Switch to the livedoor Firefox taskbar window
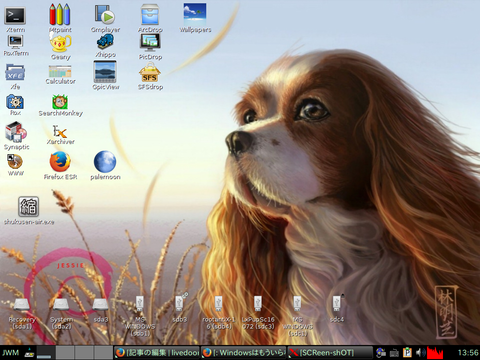Image resolution: width=480 pixels, height=360 pixels. pos(157,353)
